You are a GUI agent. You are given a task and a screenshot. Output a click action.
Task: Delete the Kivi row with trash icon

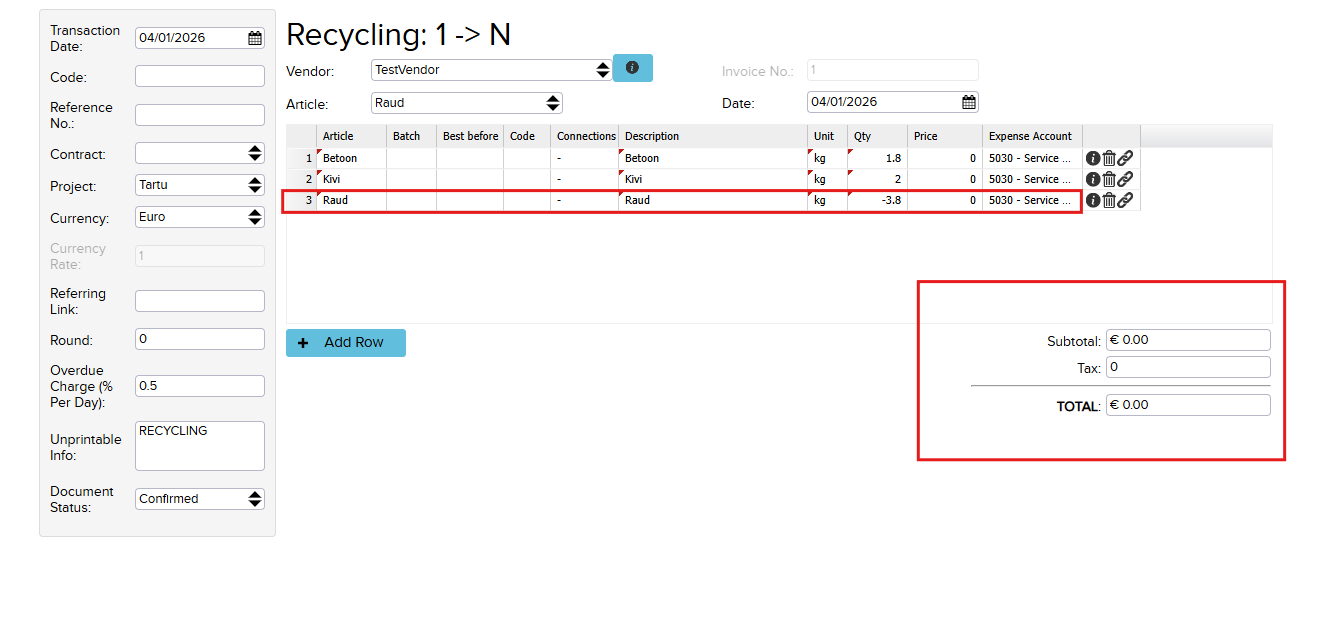coord(1109,179)
